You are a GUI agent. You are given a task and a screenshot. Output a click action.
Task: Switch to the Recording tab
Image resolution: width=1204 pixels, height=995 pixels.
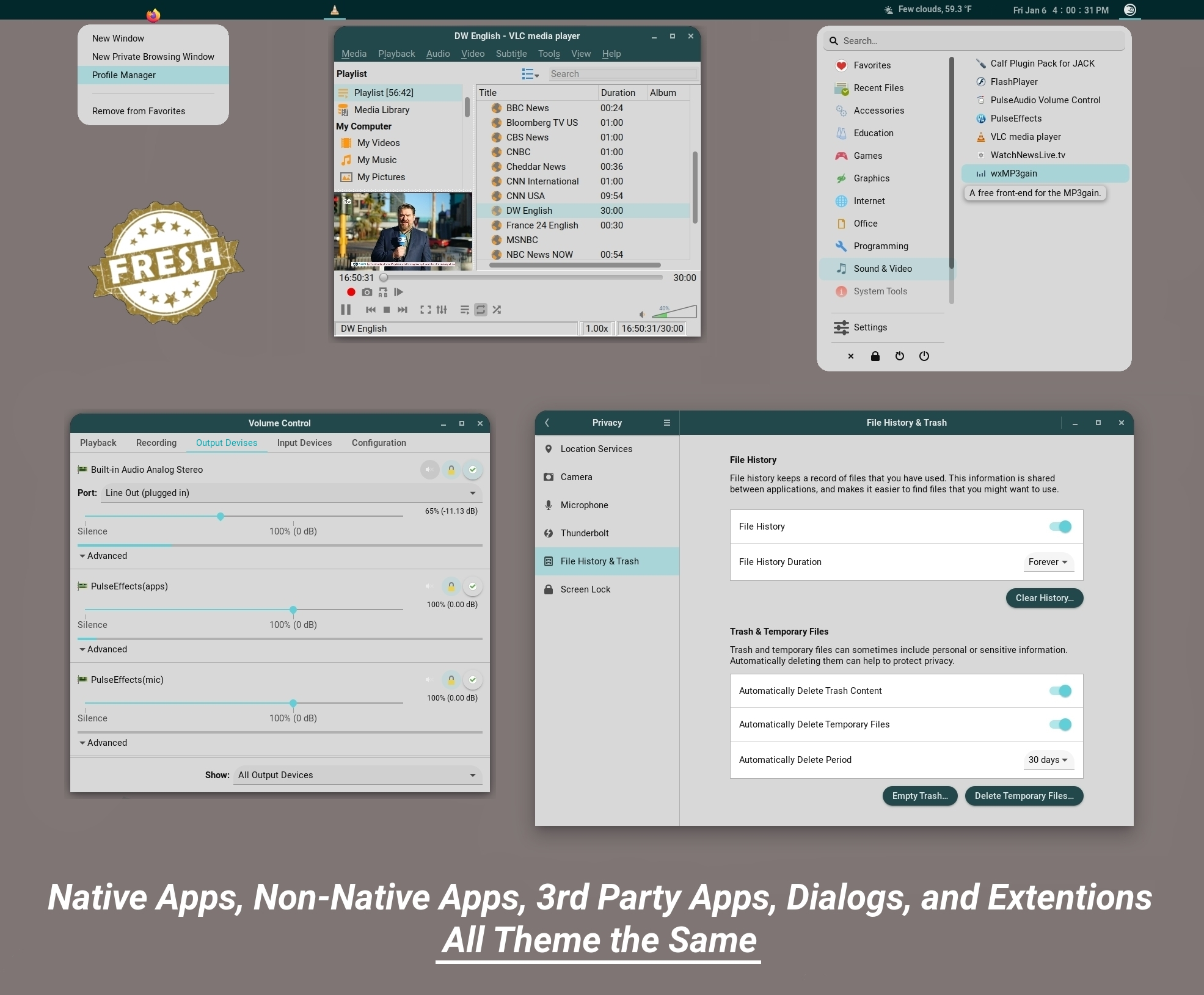(x=156, y=443)
